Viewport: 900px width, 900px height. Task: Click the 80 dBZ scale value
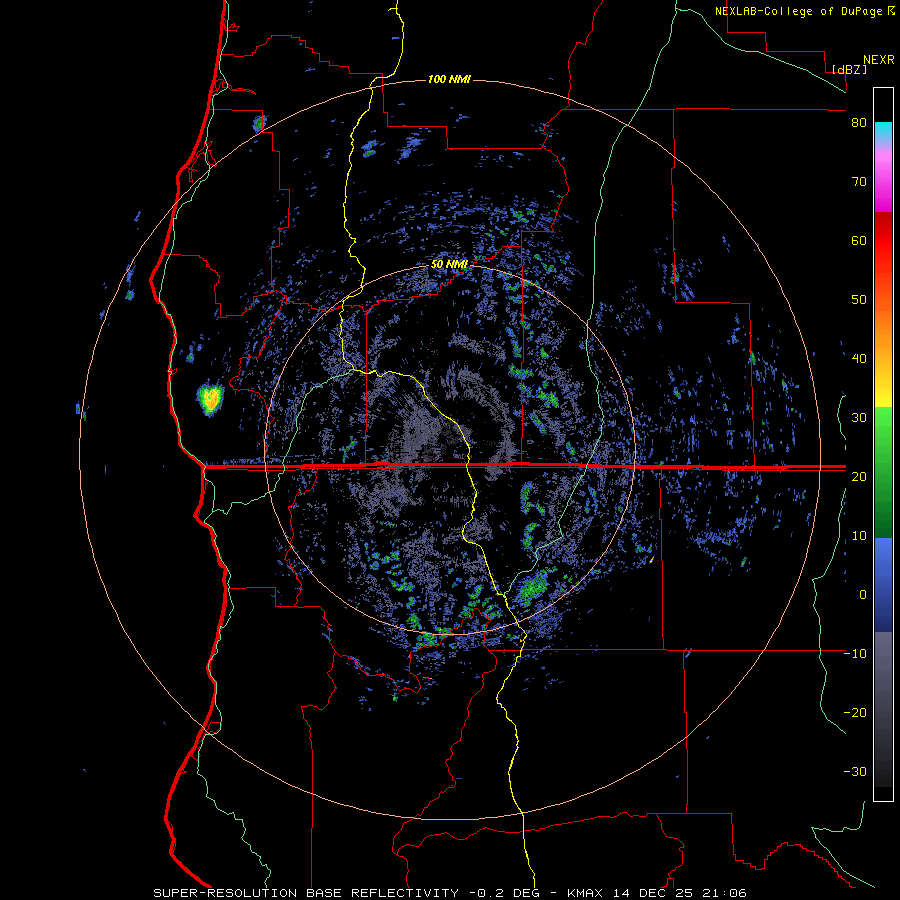pyautogui.click(x=859, y=123)
